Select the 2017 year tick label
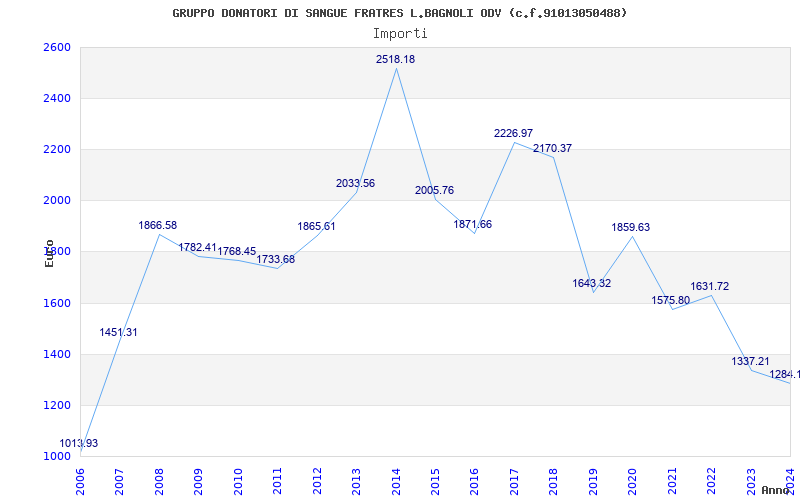The image size is (800, 500). (x=514, y=479)
